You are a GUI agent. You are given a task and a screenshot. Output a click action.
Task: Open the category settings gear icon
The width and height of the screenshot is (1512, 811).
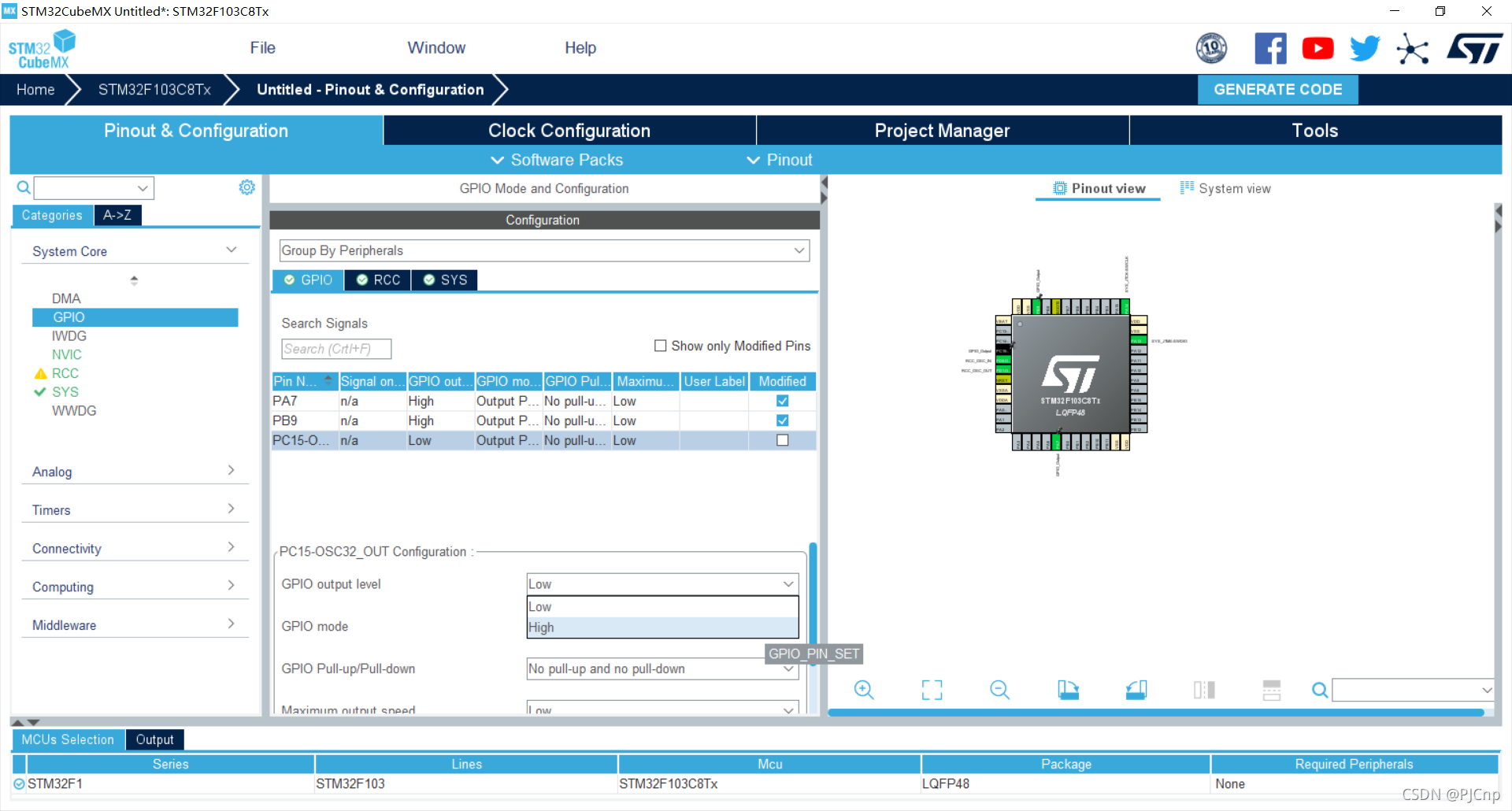tap(247, 187)
